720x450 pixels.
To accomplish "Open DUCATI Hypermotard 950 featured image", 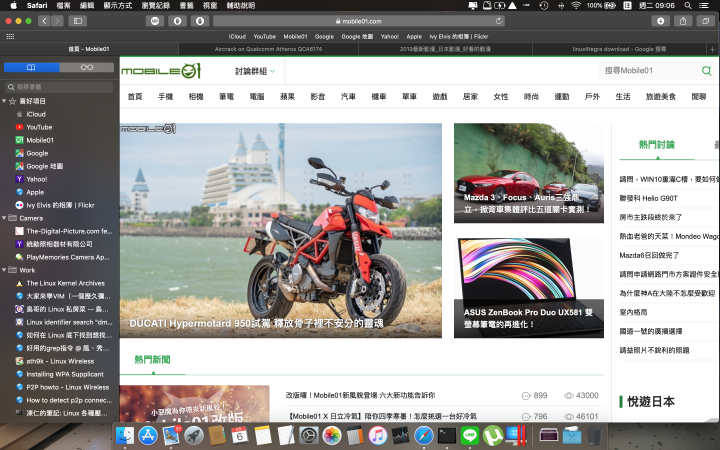I will coord(281,230).
